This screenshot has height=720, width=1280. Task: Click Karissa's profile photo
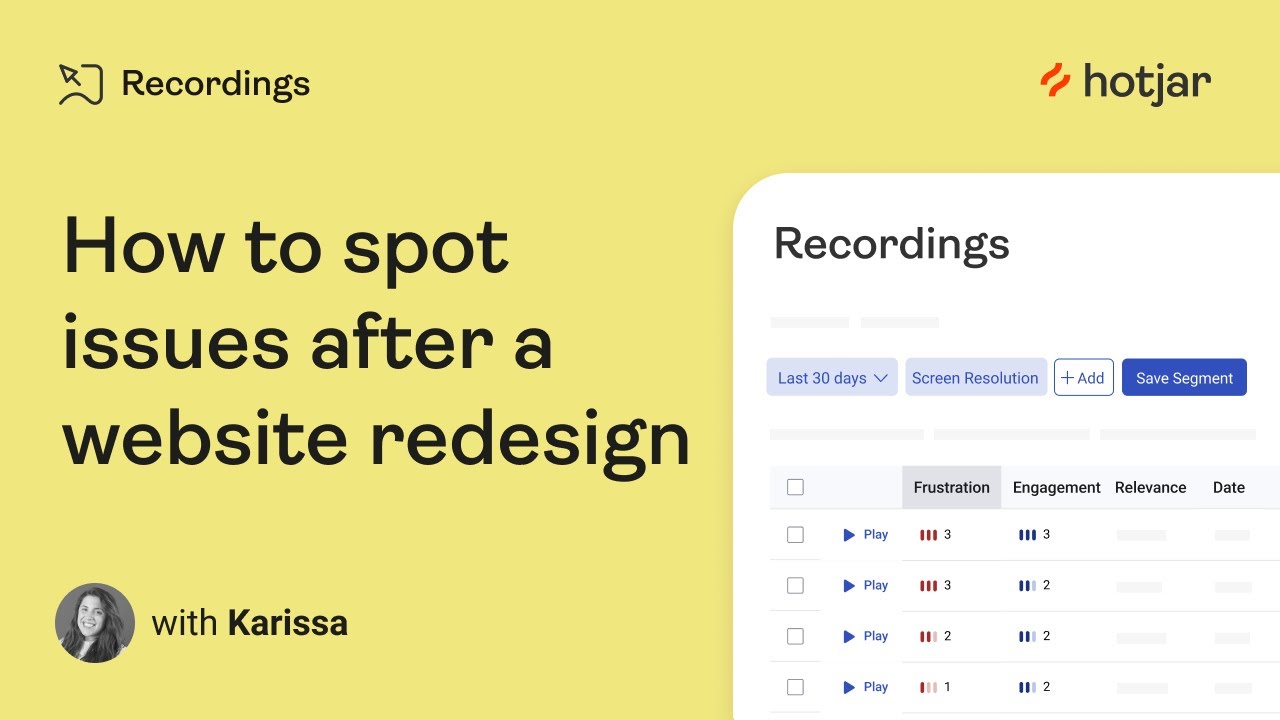tap(95, 623)
